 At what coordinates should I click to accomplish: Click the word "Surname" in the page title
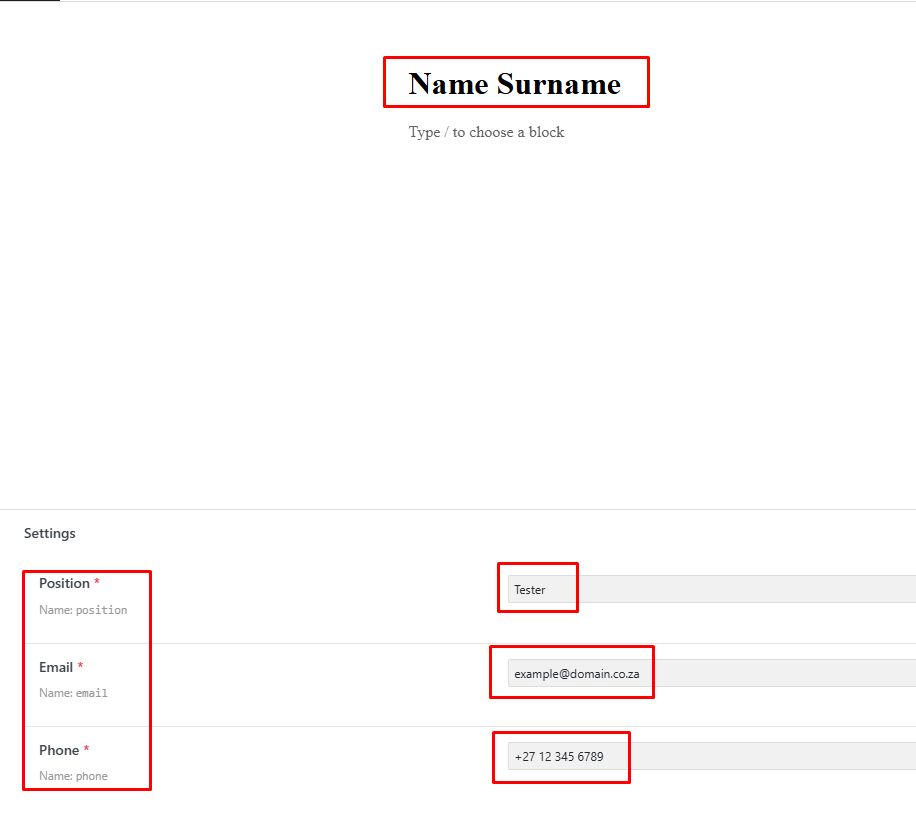tap(558, 84)
